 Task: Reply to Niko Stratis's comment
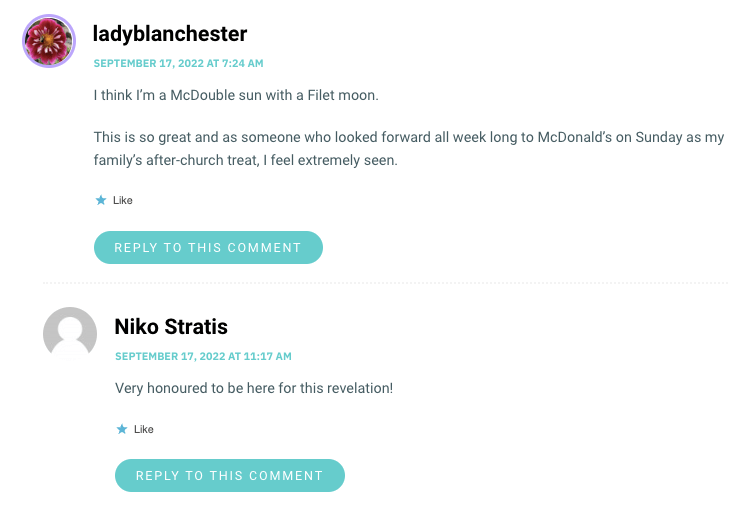pyautogui.click(x=230, y=475)
